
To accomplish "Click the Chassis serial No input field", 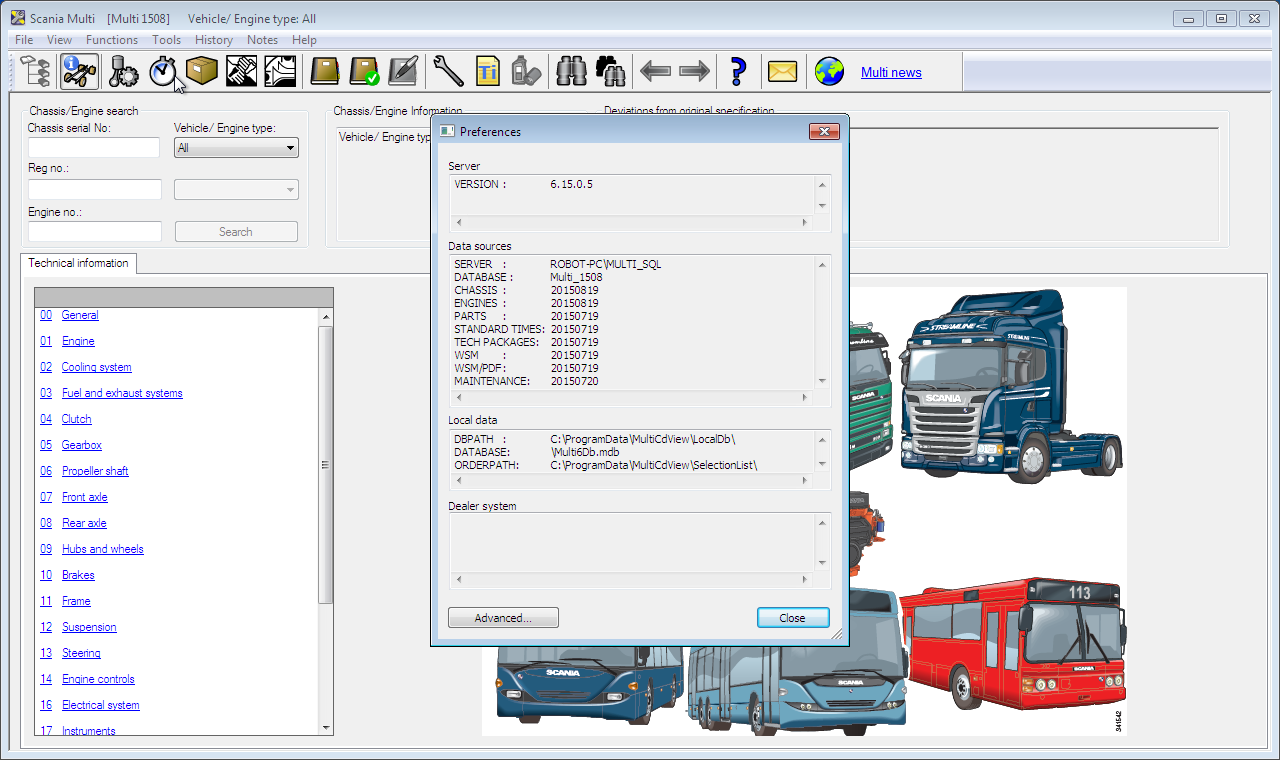I will pos(94,148).
